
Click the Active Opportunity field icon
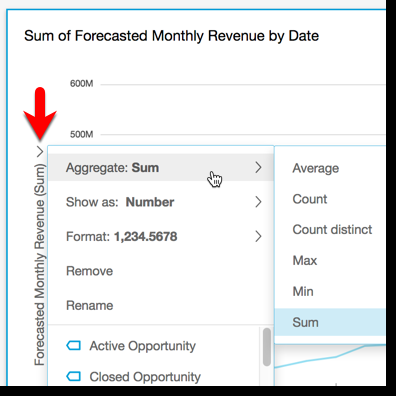pos(74,346)
